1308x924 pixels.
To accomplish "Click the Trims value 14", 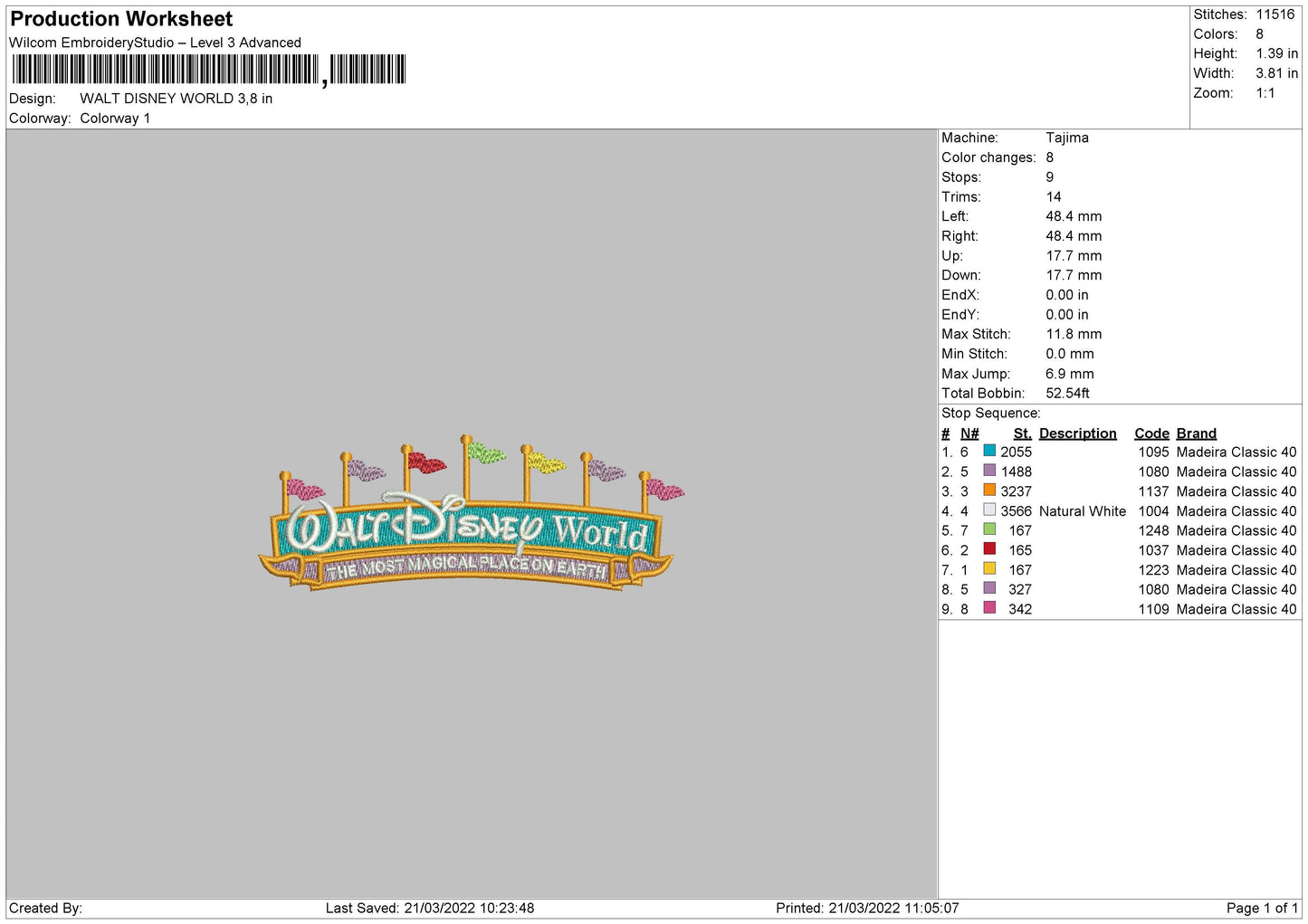I will (x=1054, y=196).
